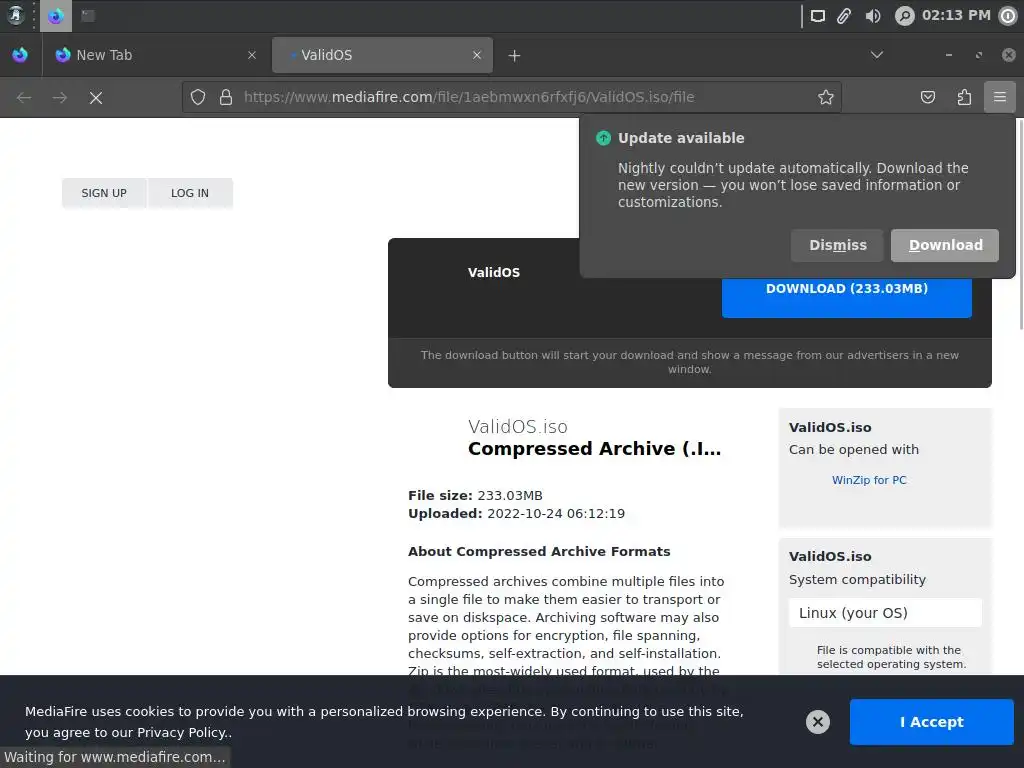
Task: Close the cookie banner with X
Action: [818, 722]
